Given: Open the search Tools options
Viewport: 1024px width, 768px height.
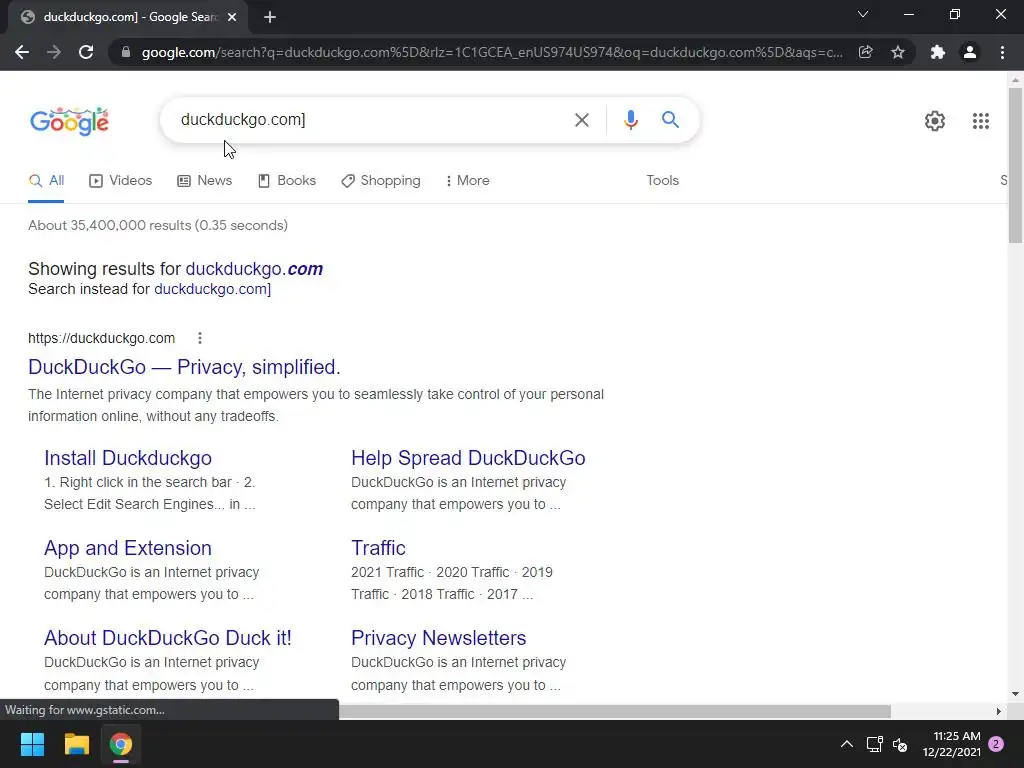Looking at the screenshot, I should (662, 181).
